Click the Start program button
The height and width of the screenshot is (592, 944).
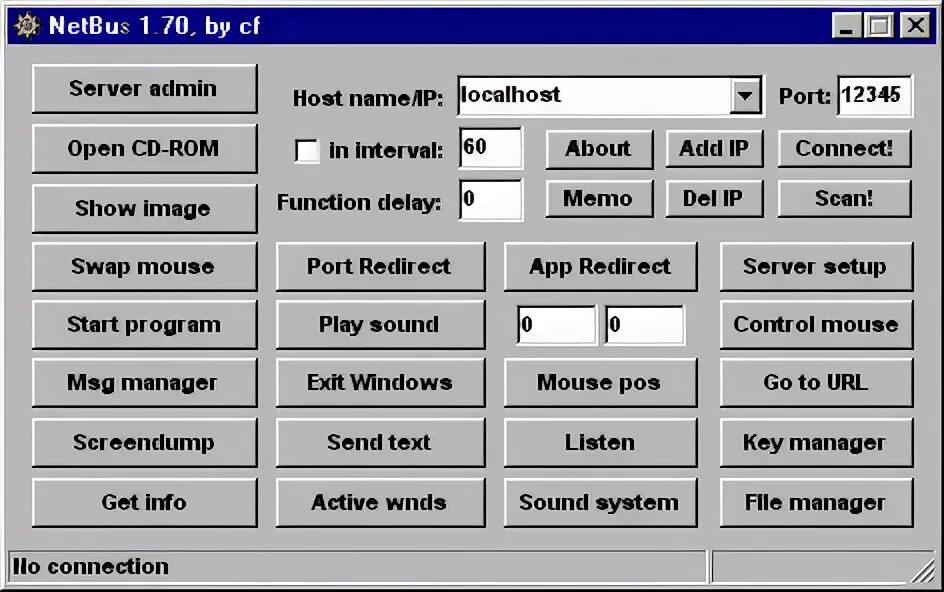coord(144,325)
